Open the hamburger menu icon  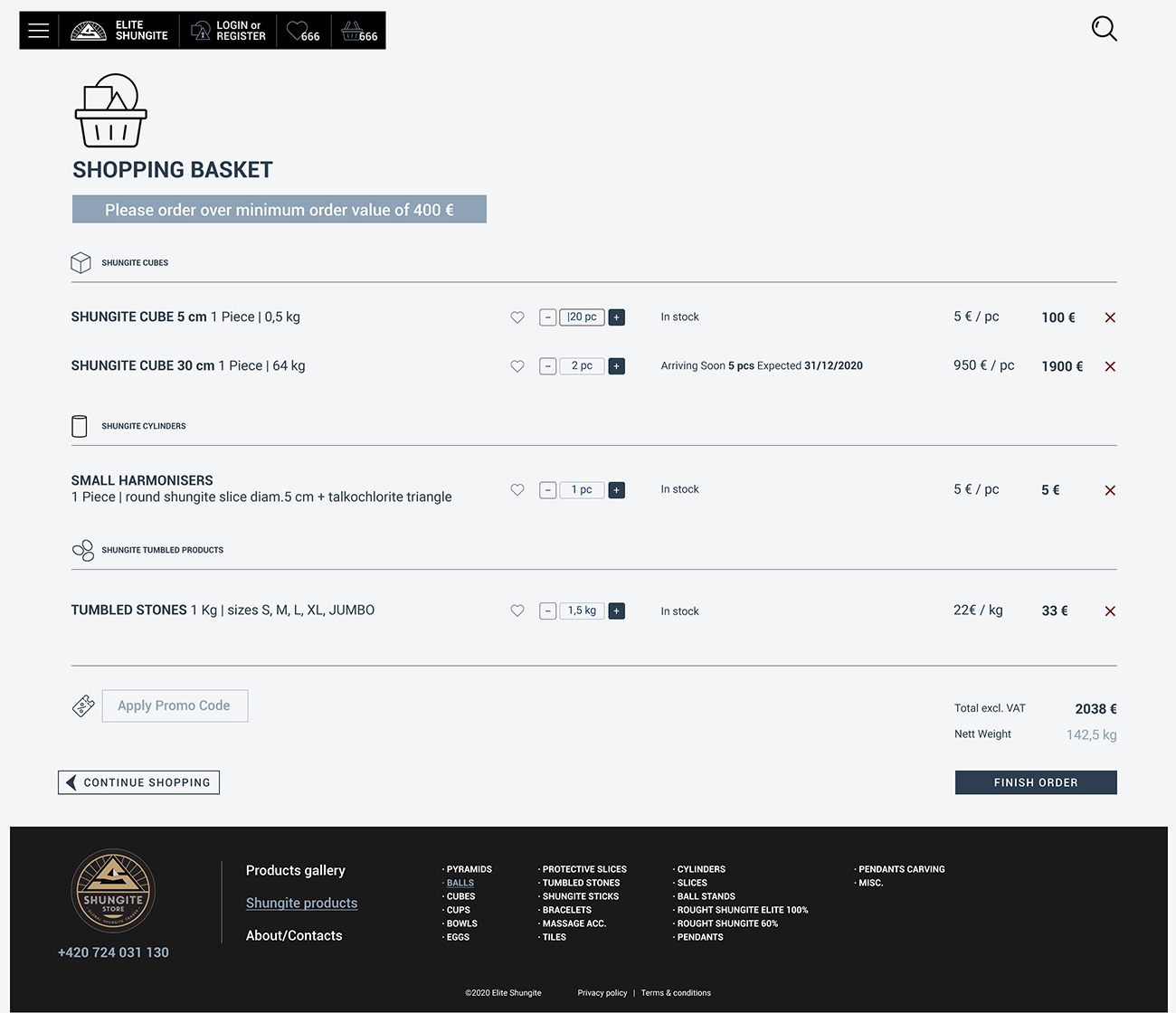39,31
